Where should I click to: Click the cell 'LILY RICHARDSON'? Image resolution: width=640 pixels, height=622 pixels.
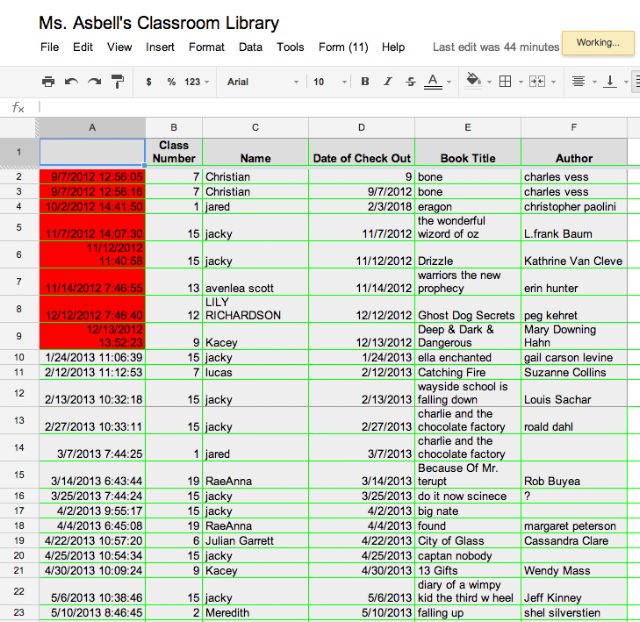point(256,309)
